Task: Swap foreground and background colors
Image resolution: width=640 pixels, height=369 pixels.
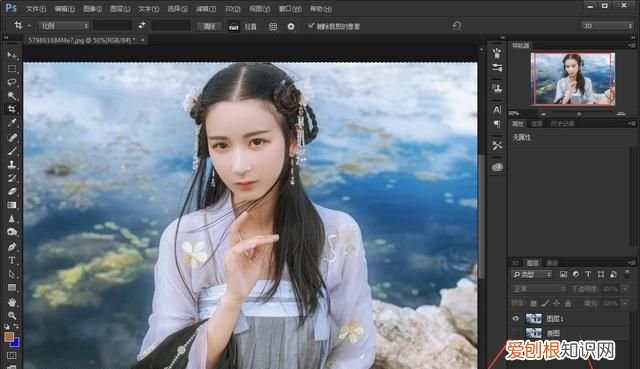Action: [16, 327]
